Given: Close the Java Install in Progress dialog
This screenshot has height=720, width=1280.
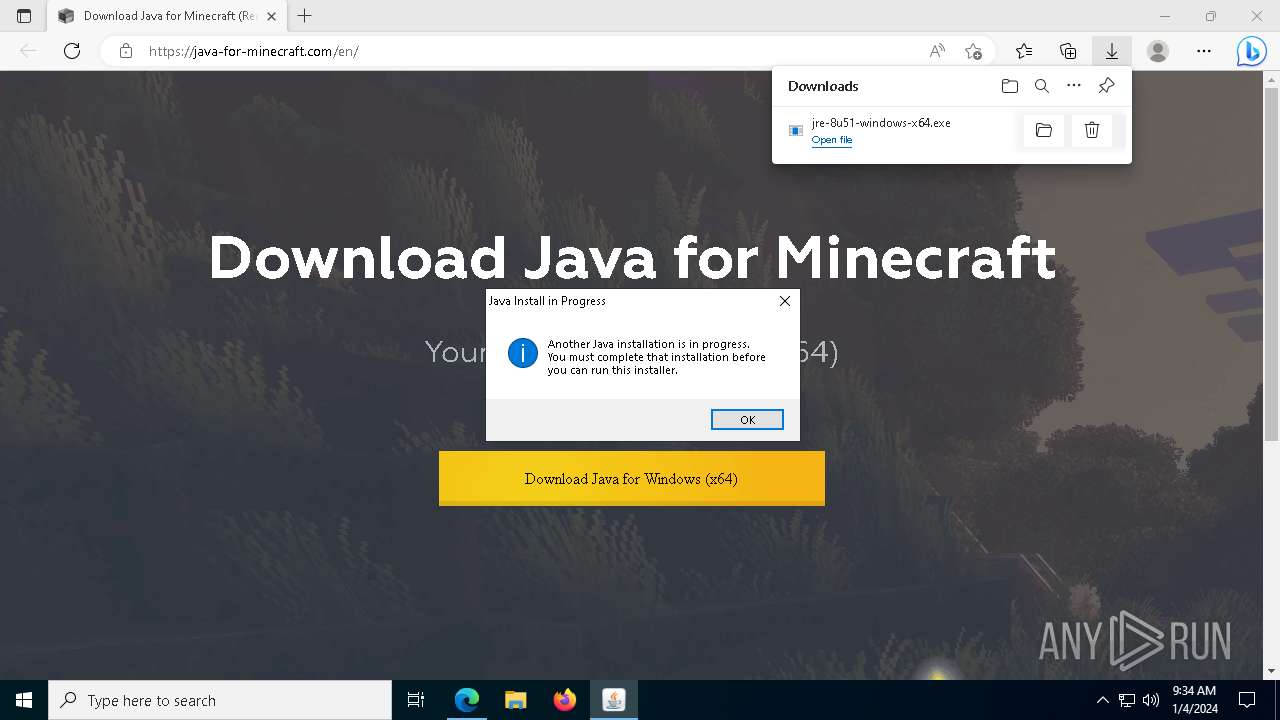Looking at the screenshot, I should tap(785, 301).
